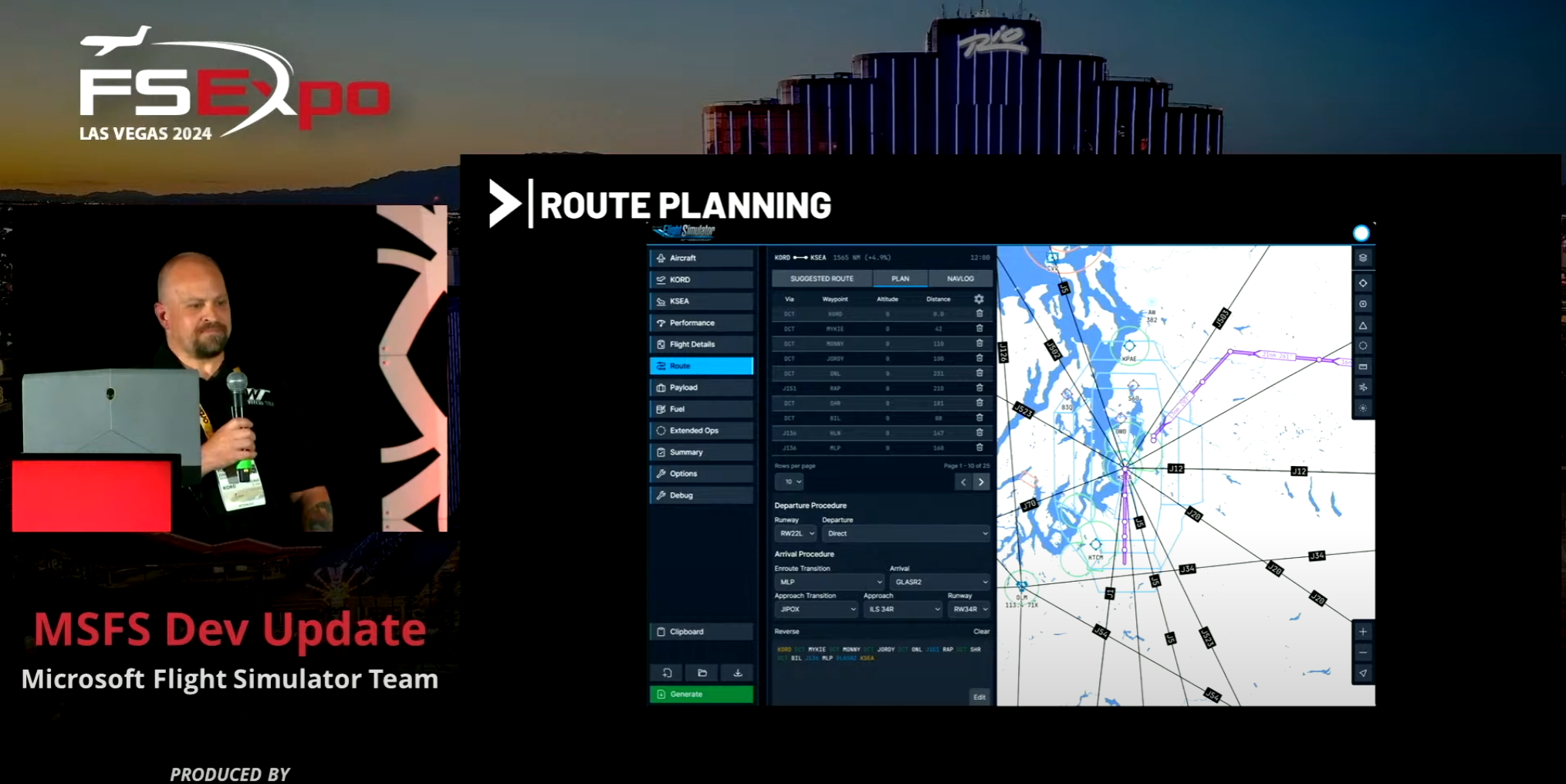Delete the HLN waypoint row

(x=979, y=433)
